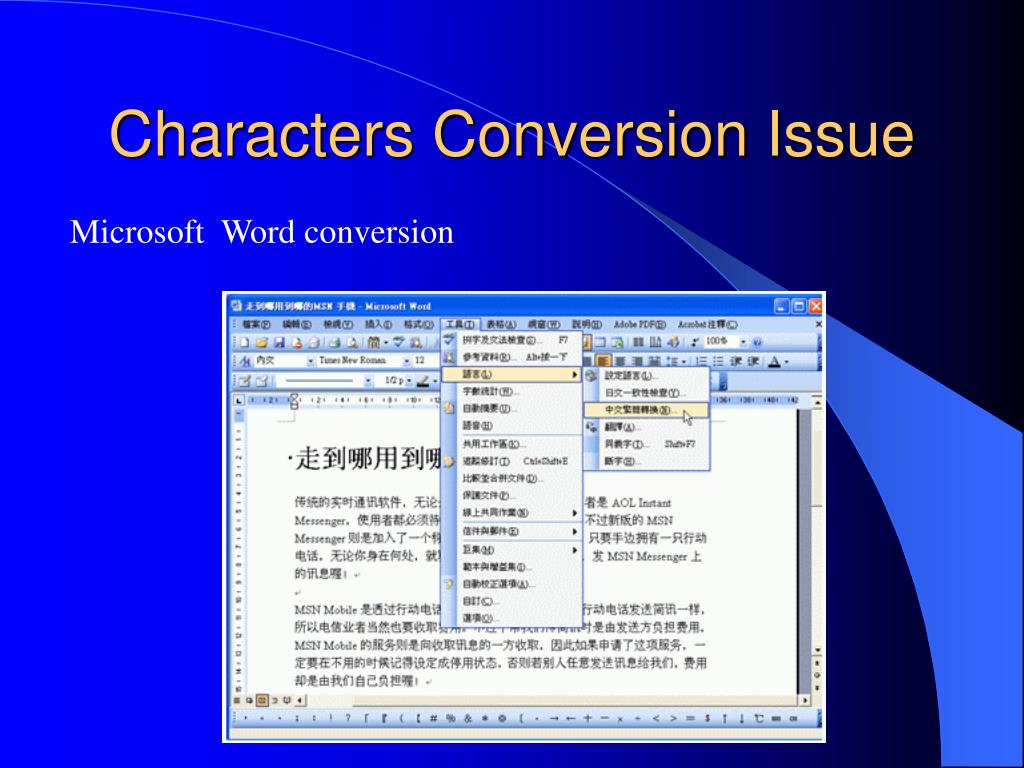
Task: Insert the greater-than > symbol
Action: [673, 718]
